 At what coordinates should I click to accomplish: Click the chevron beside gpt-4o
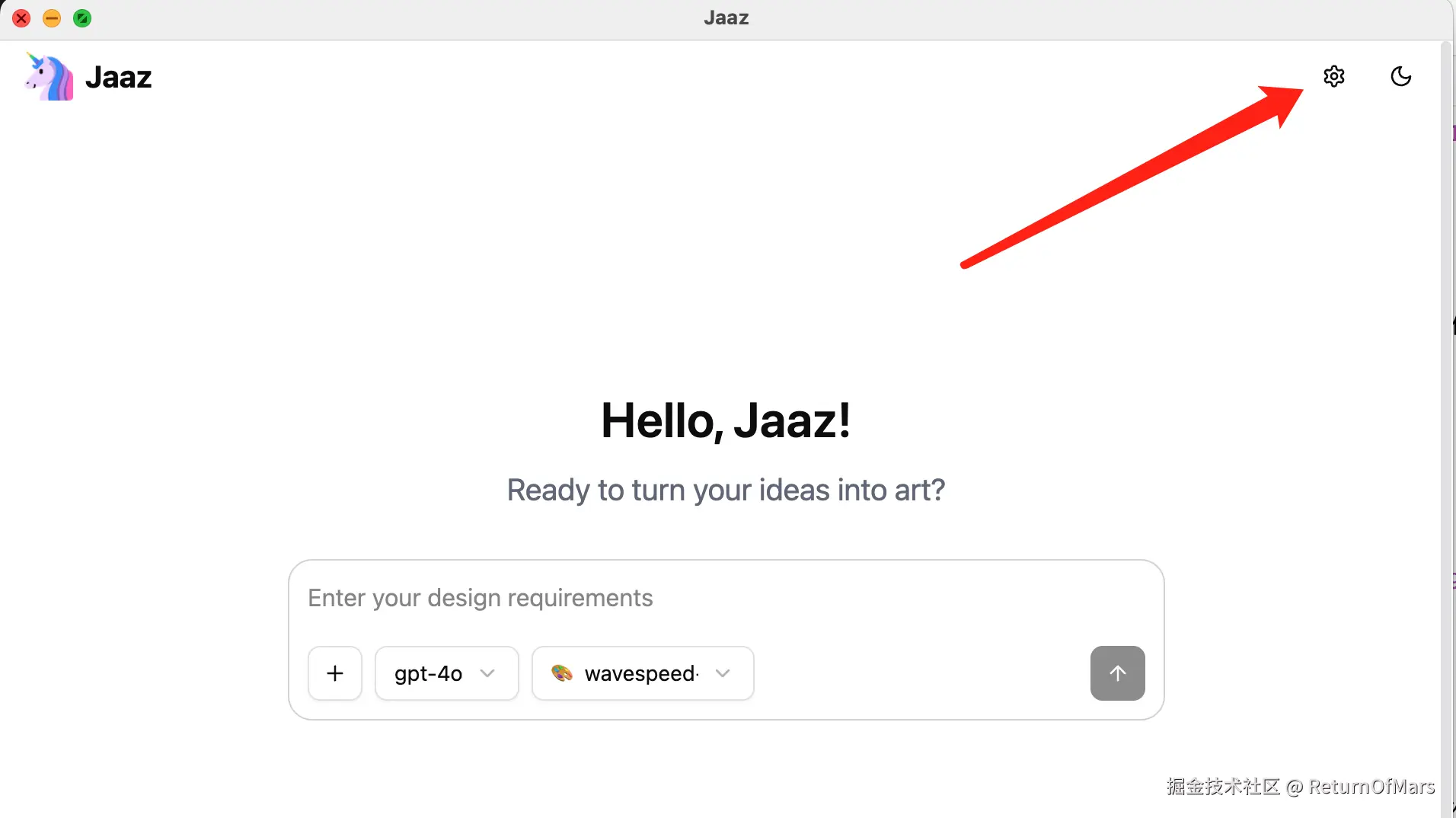tap(488, 673)
